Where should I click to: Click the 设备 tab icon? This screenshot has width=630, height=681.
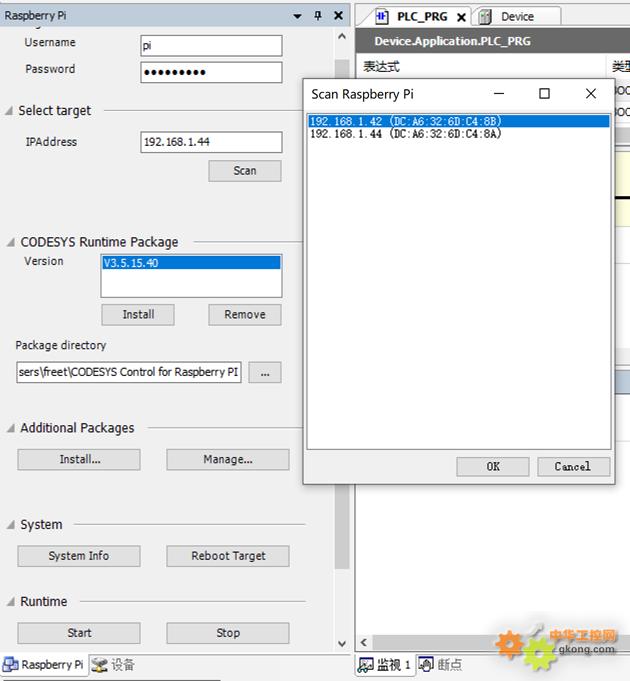click(99, 665)
